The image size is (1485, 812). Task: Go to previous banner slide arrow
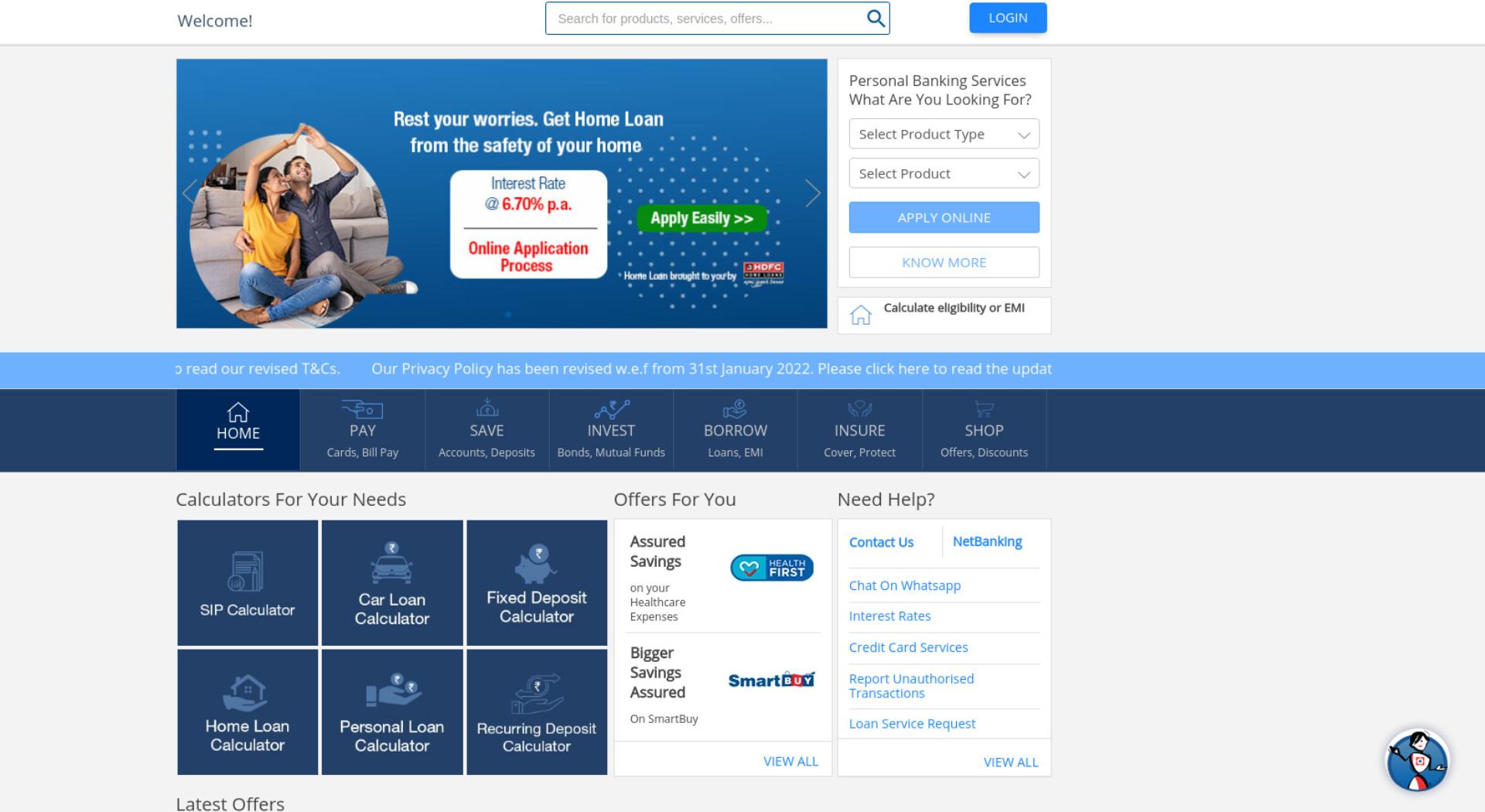tap(189, 193)
